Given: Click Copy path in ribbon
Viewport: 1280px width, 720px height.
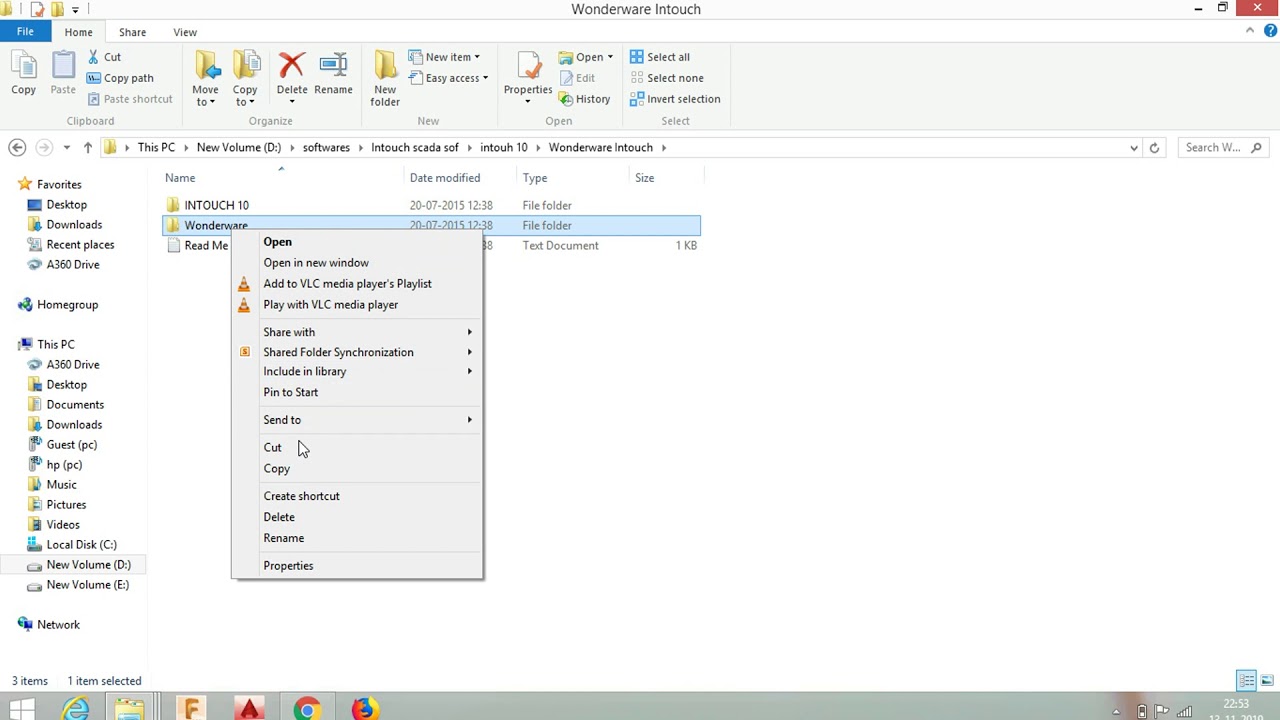Looking at the screenshot, I should tap(120, 78).
